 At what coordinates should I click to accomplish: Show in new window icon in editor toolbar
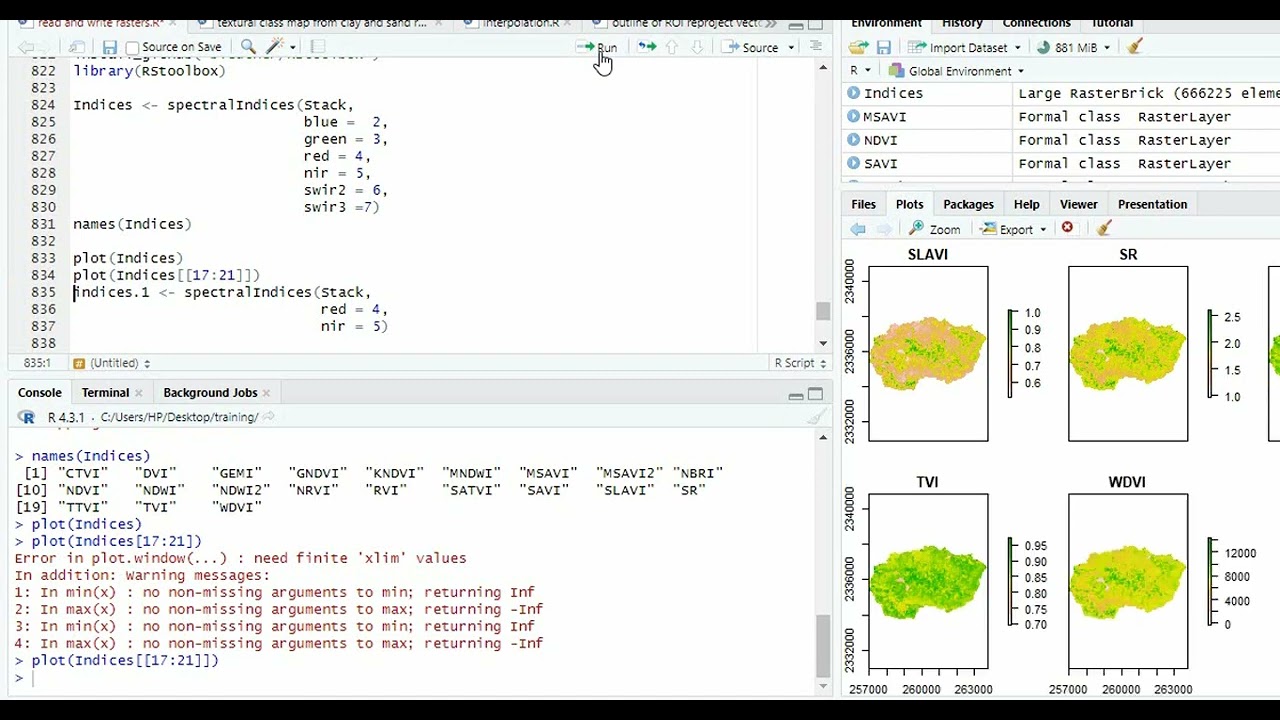click(x=77, y=47)
